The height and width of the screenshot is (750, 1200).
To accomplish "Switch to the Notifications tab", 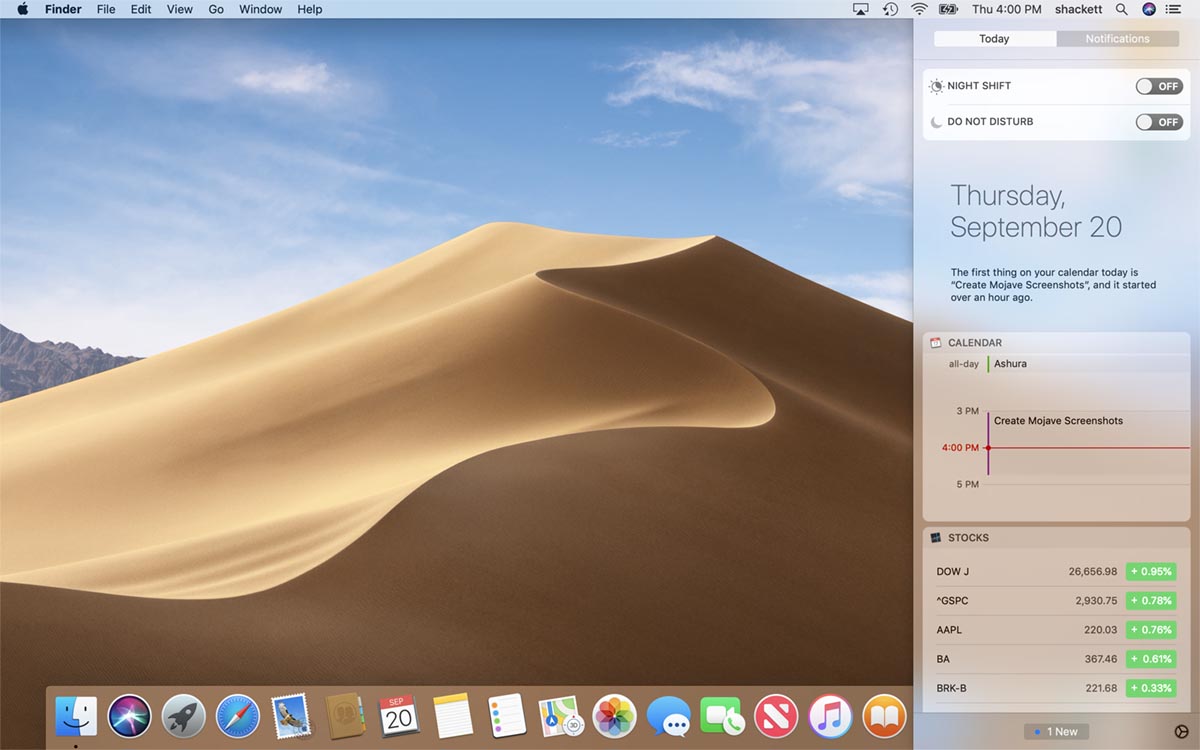I will click(1117, 38).
